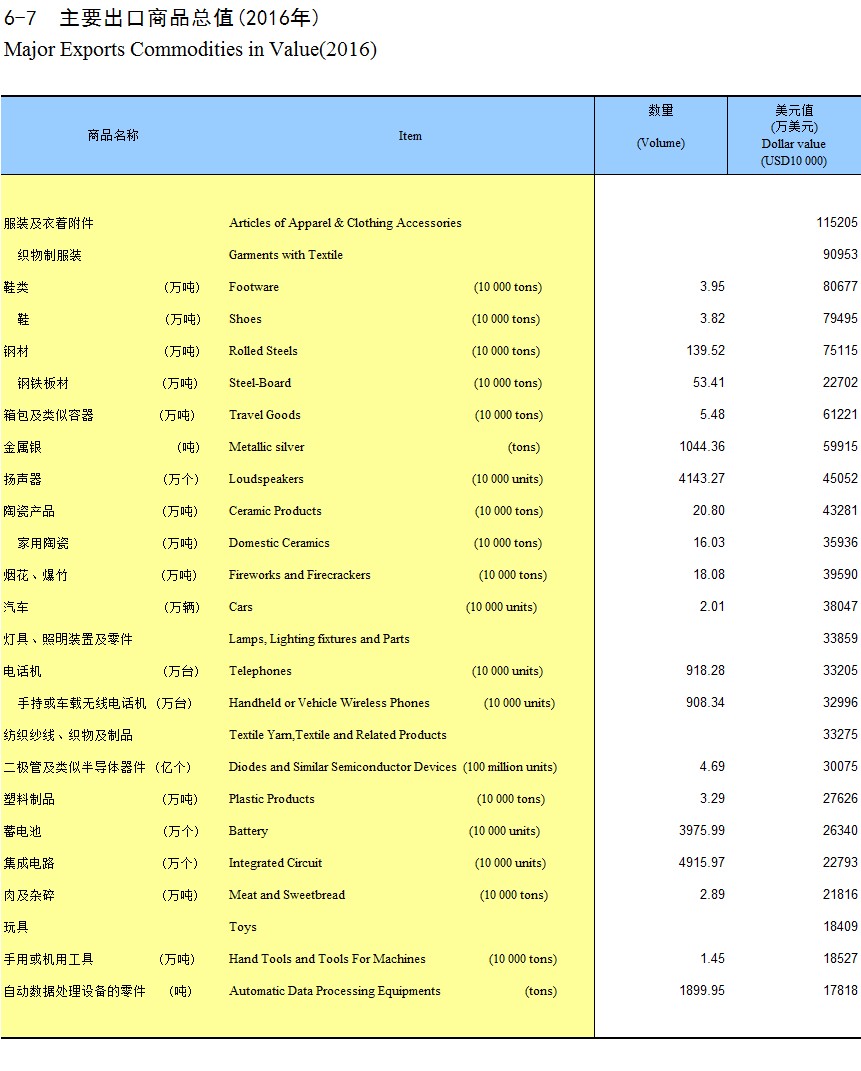The height and width of the screenshot is (1071, 861).
Task: Click the value 61221
Action: click(840, 415)
